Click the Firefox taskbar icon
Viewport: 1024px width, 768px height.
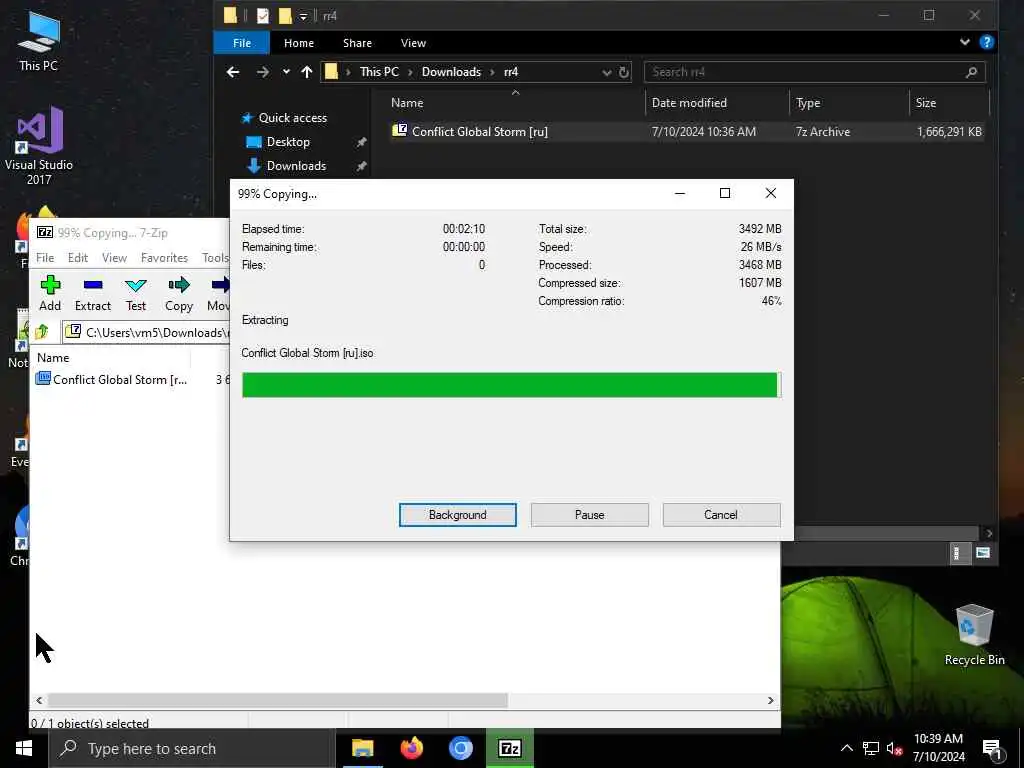point(411,748)
